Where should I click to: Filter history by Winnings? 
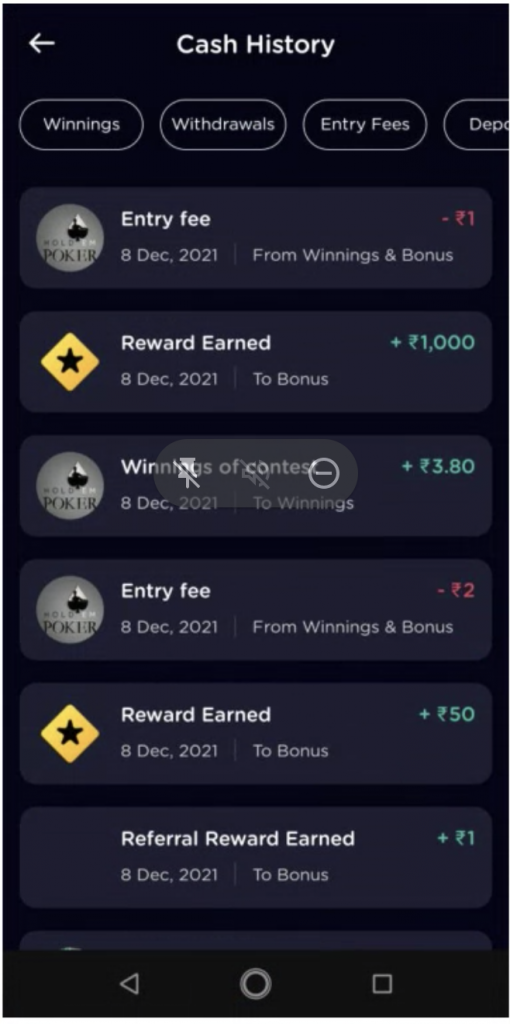tap(82, 125)
